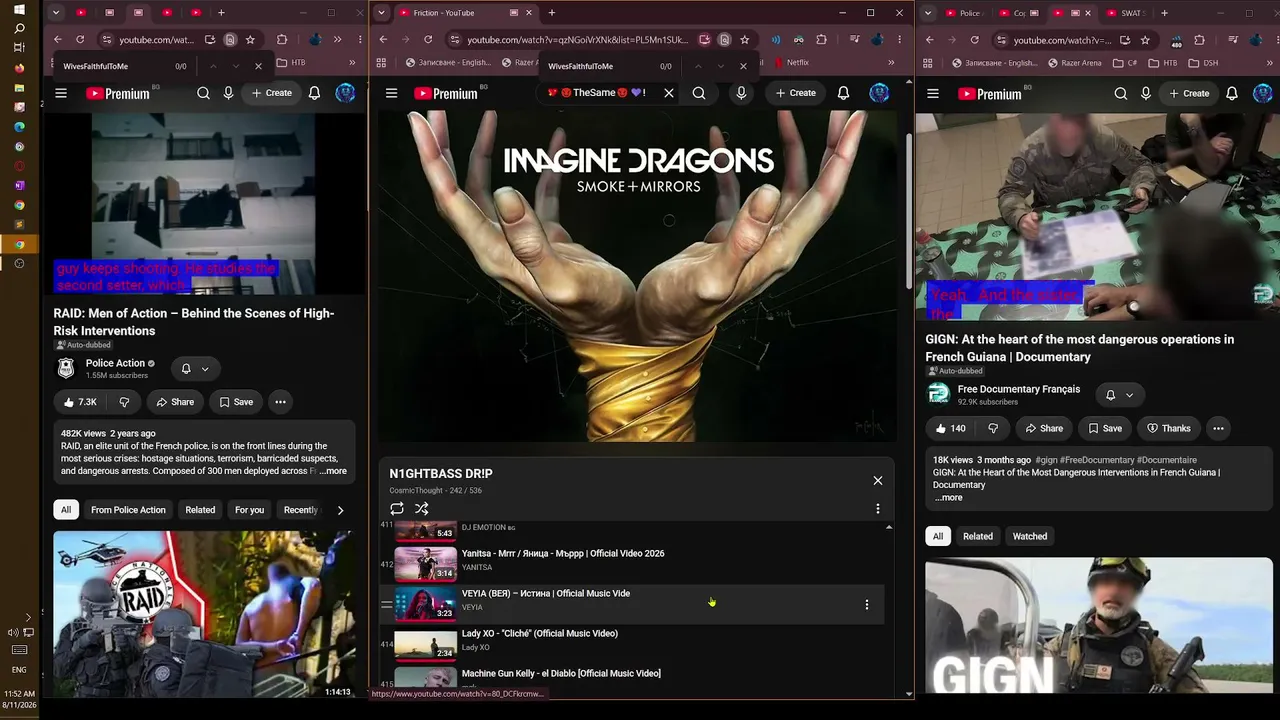Open Windows taskbar search
Image resolution: width=1280 pixels, height=720 pixels.
click(x=19, y=29)
